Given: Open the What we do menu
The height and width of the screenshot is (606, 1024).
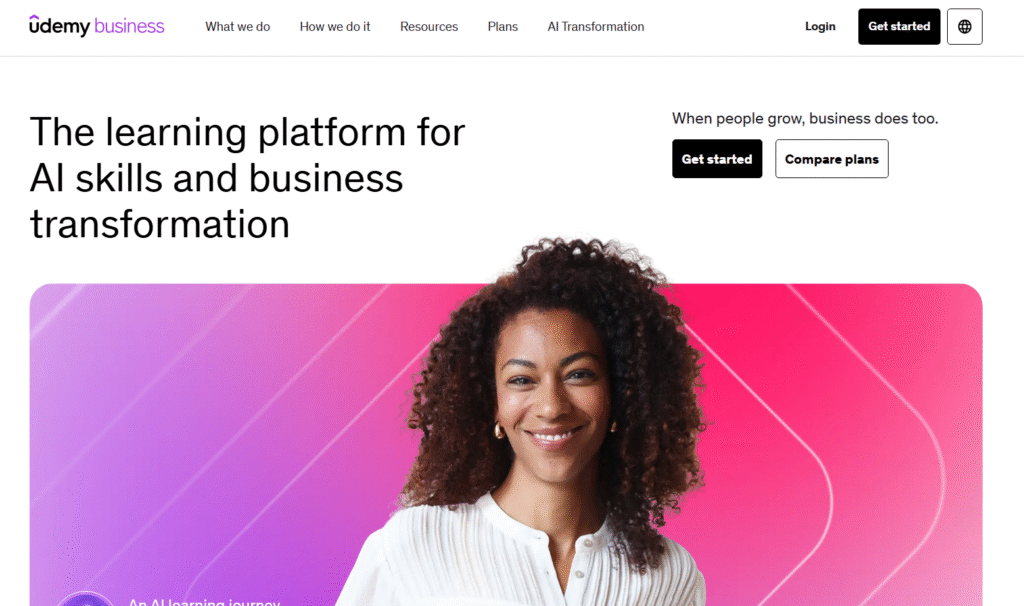Looking at the screenshot, I should (238, 27).
